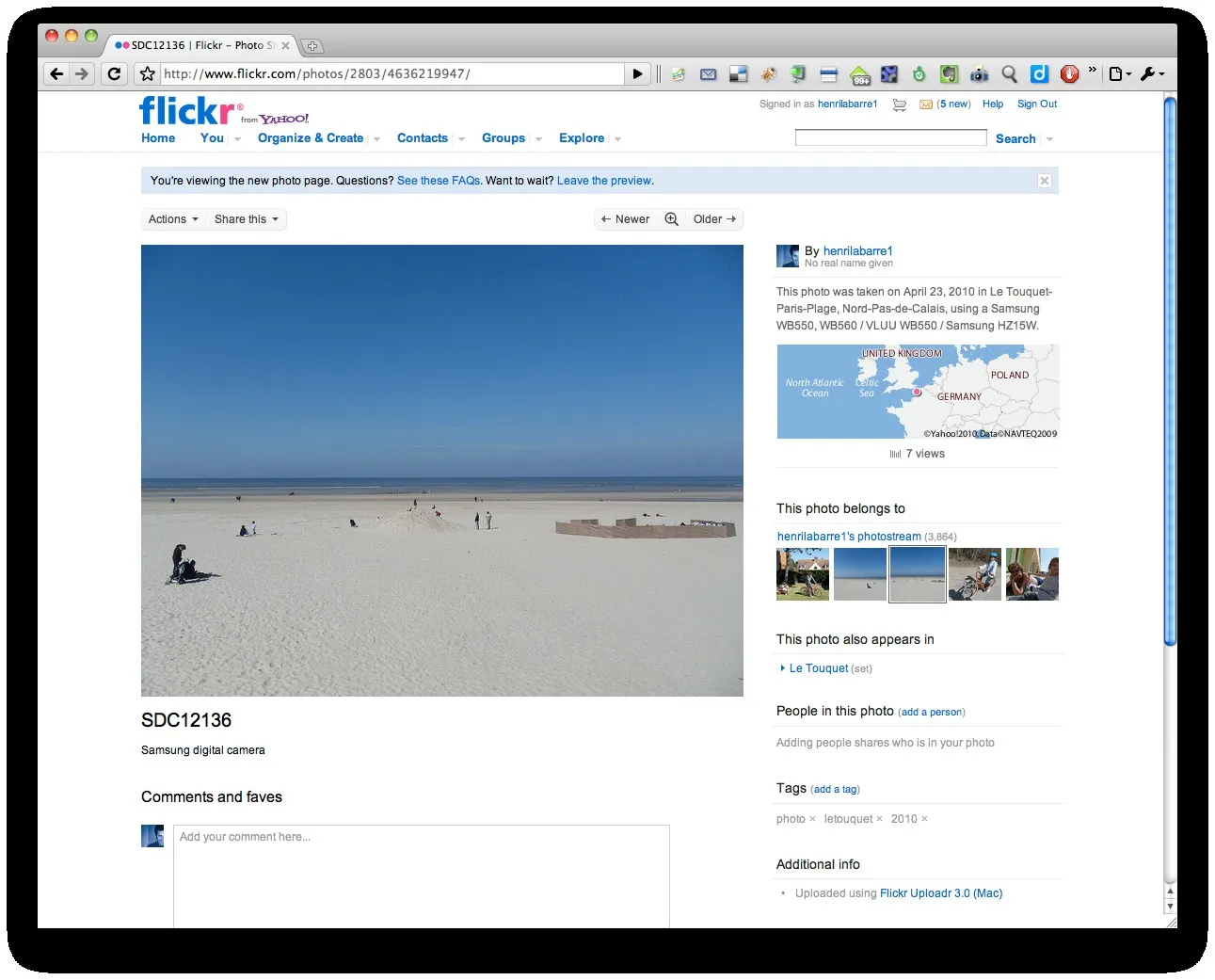Image resolution: width=1215 pixels, height=980 pixels.
Task: Zoom photo with the magnifier plus icon
Action: 671,219
